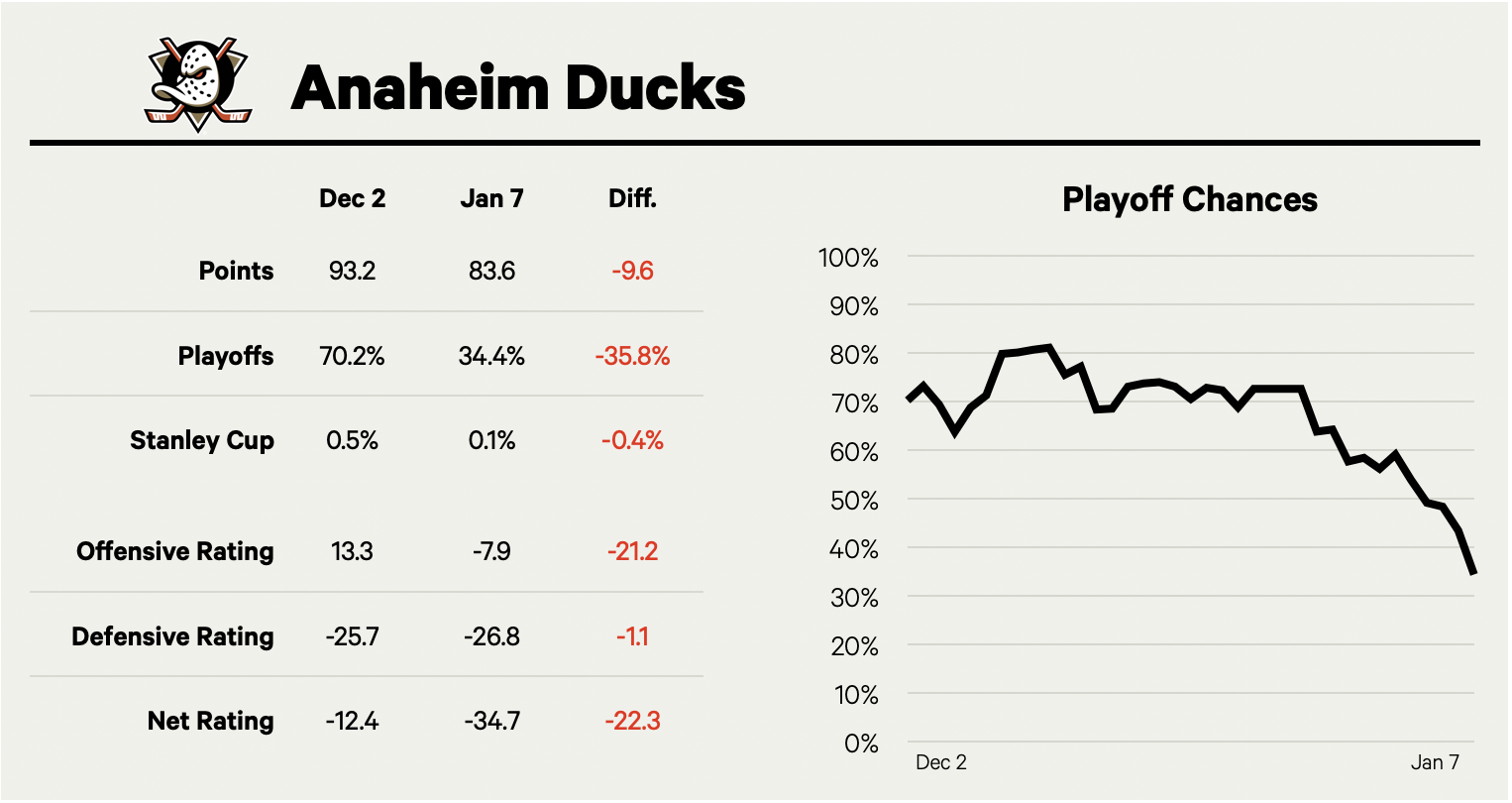1512x803 pixels.
Task: Click the Anaheim Ducks title heading
Action: pyautogui.click(x=517, y=87)
